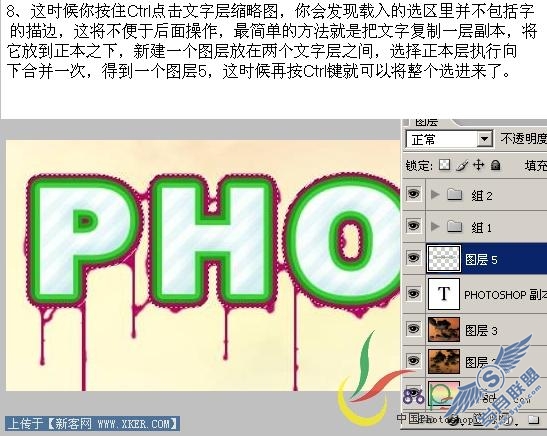Hide the PHOTOSHOP 副本 text layer
The image size is (547, 436).
pyautogui.click(x=413, y=294)
